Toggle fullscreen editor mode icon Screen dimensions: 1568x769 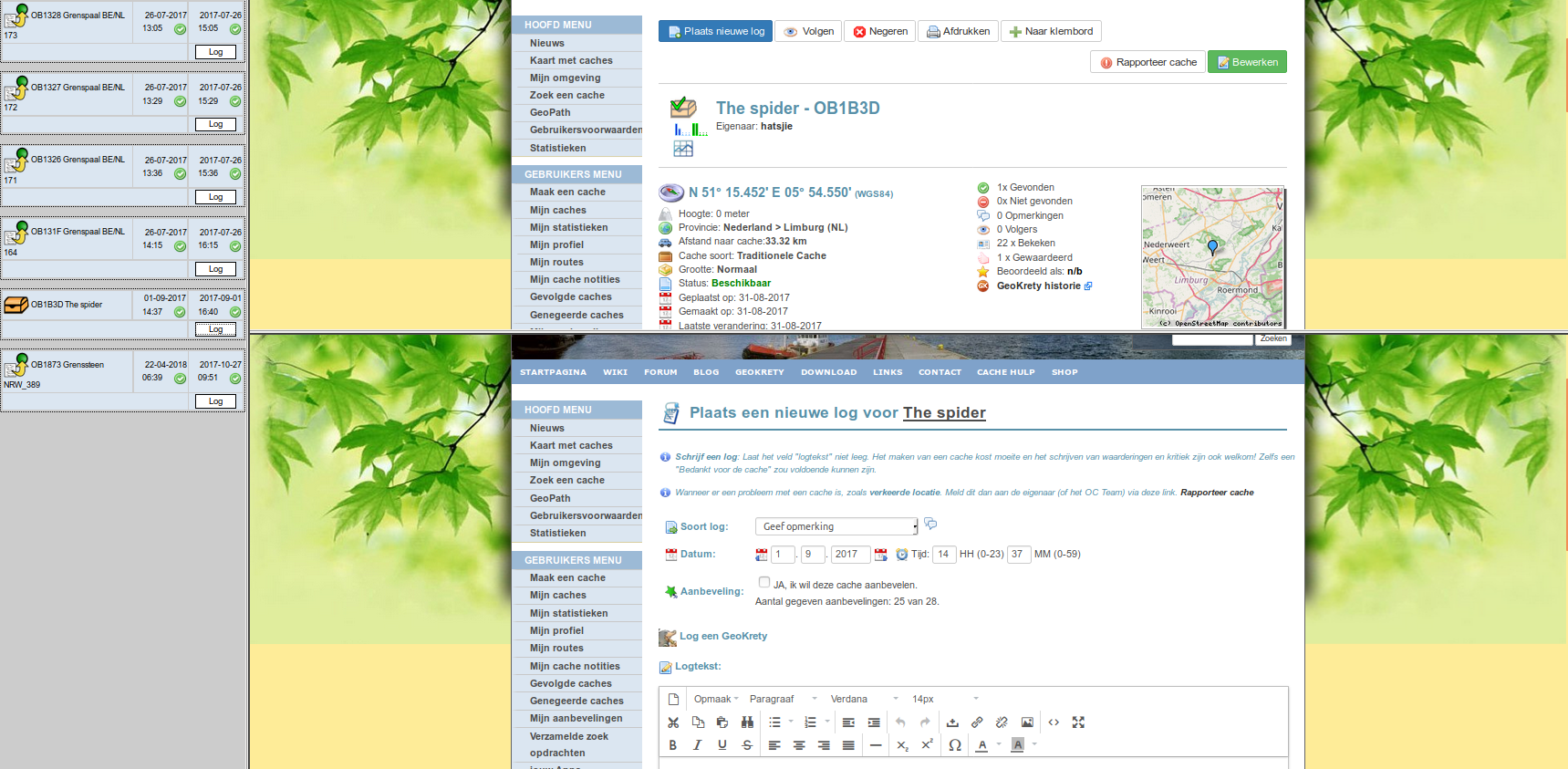(x=1078, y=722)
